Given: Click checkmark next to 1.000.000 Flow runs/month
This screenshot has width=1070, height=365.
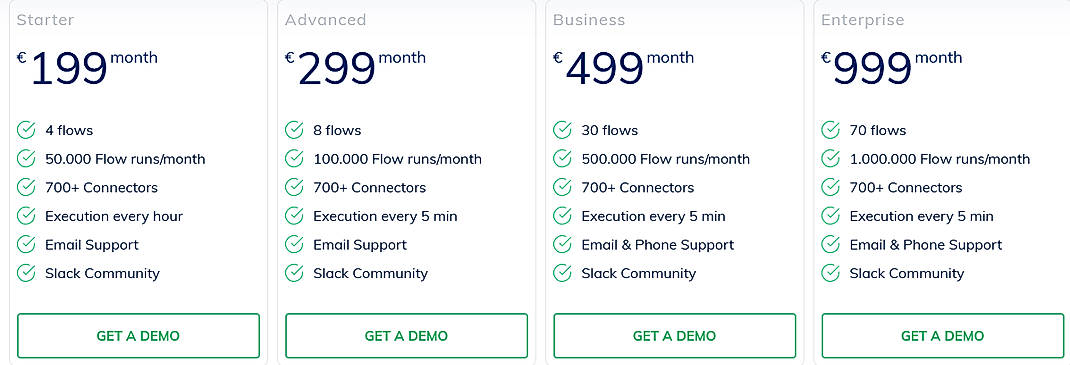Looking at the screenshot, I should (830, 158).
